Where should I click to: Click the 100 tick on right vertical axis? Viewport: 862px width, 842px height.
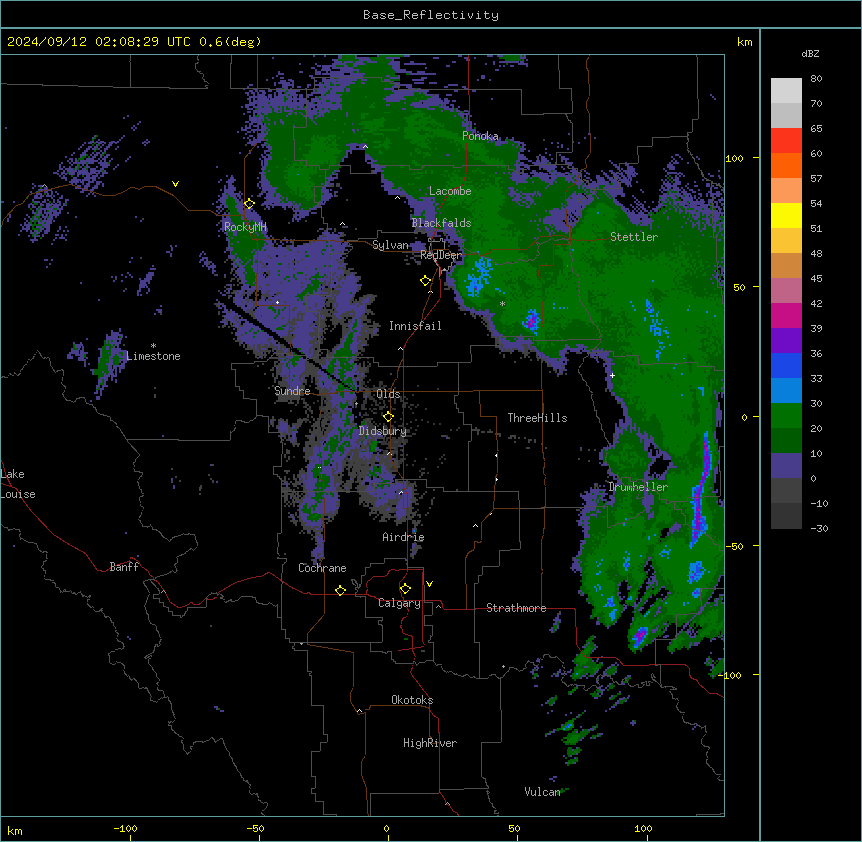[734, 158]
